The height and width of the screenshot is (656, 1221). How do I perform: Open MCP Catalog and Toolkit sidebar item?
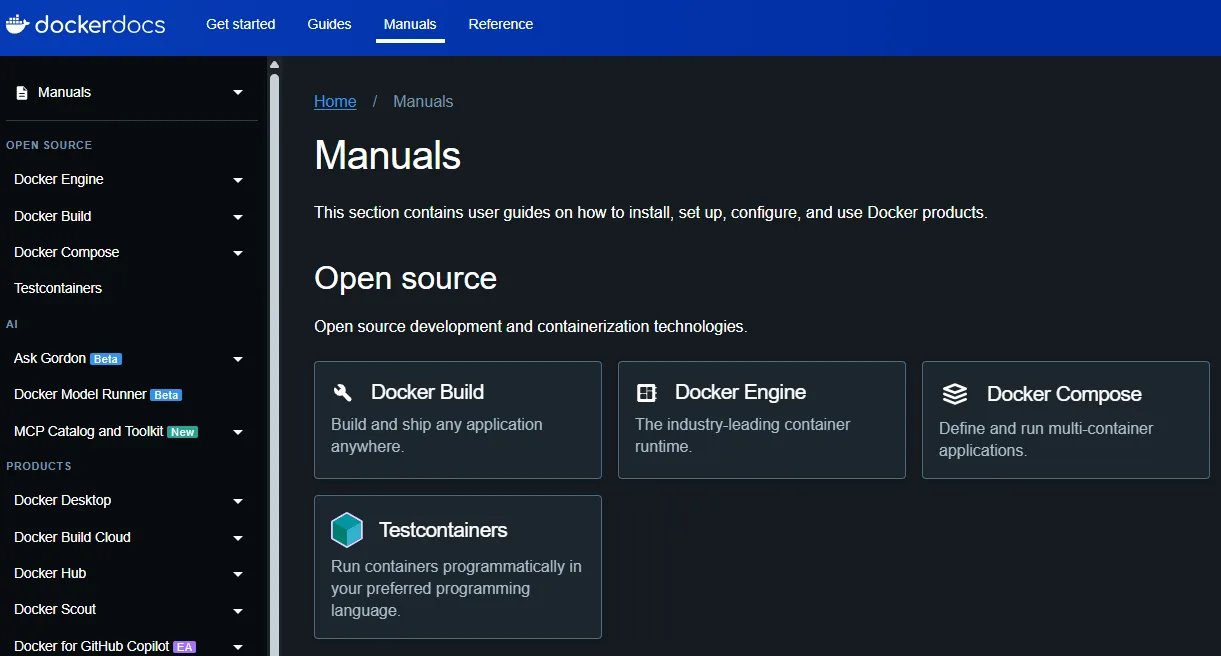(89, 431)
